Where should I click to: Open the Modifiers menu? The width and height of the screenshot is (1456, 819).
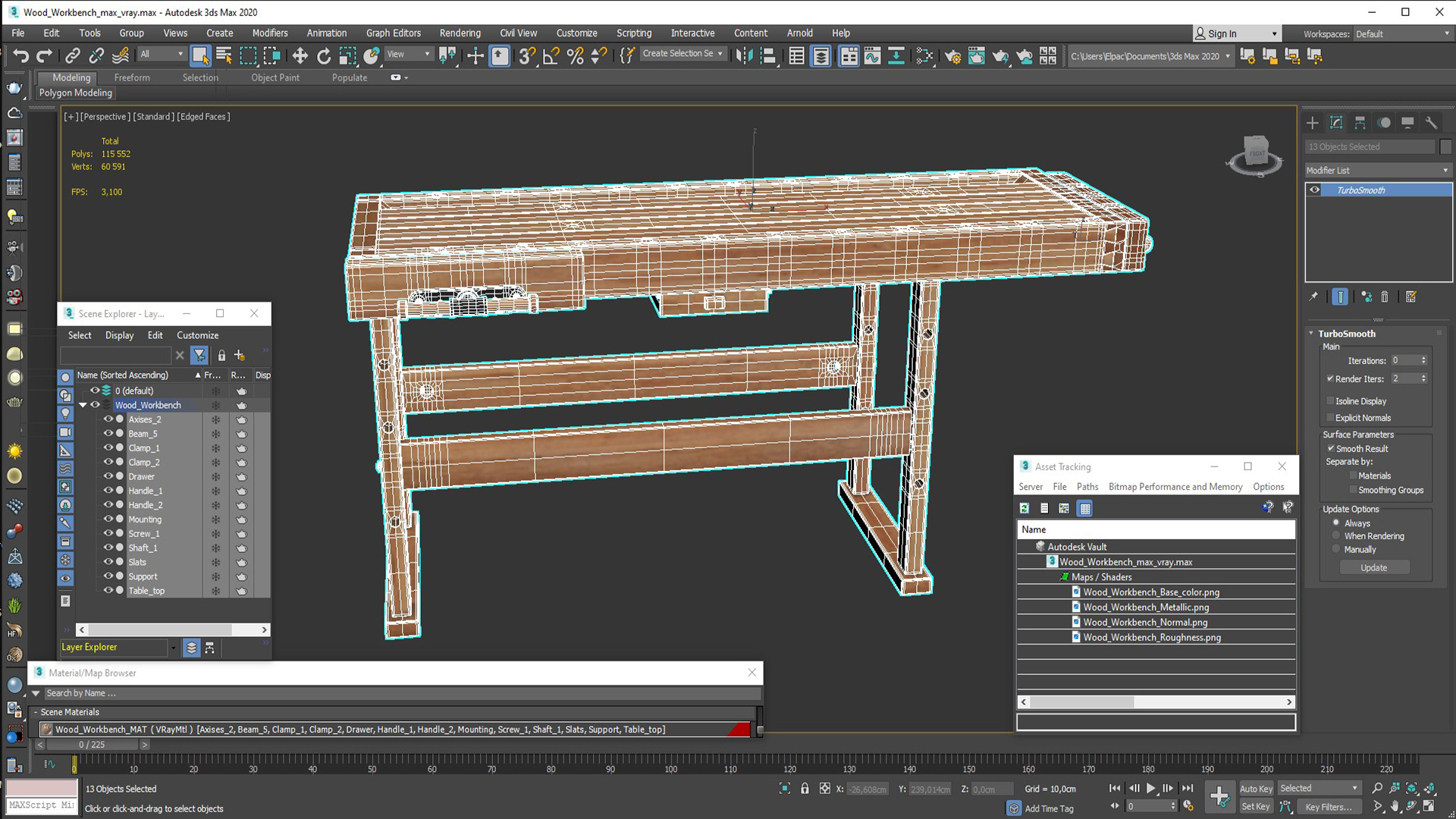click(x=270, y=33)
